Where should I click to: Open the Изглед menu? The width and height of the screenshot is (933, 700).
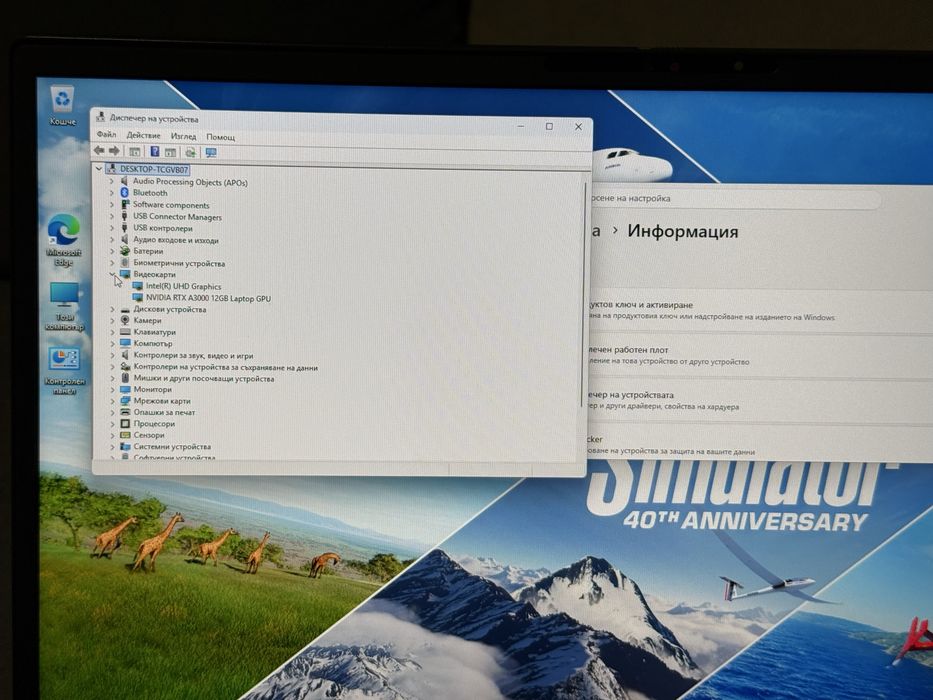click(x=183, y=136)
